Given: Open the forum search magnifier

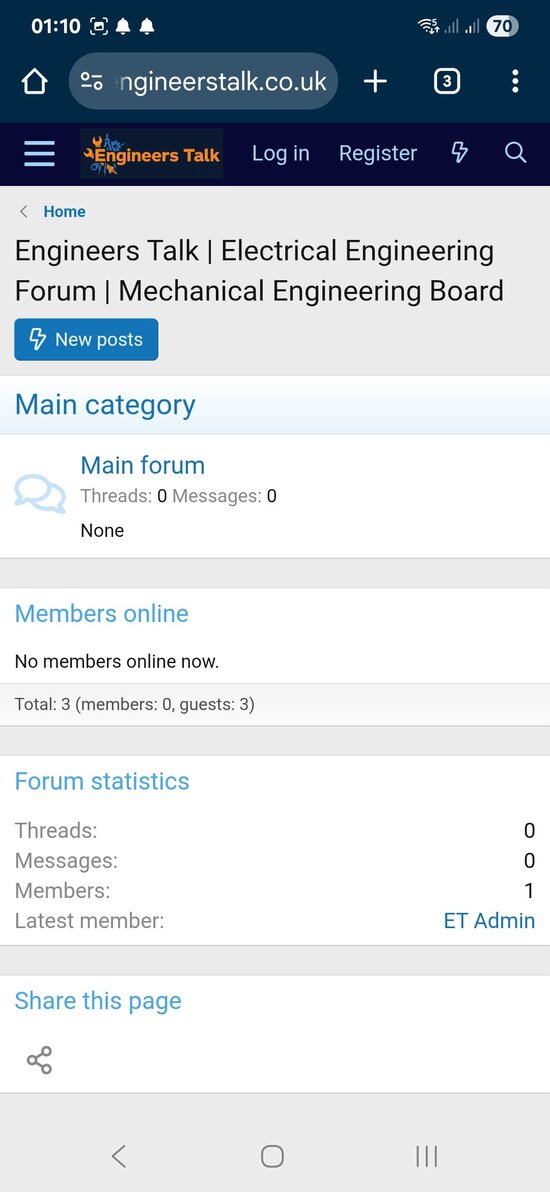Looking at the screenshot, I should click(515, 154).
